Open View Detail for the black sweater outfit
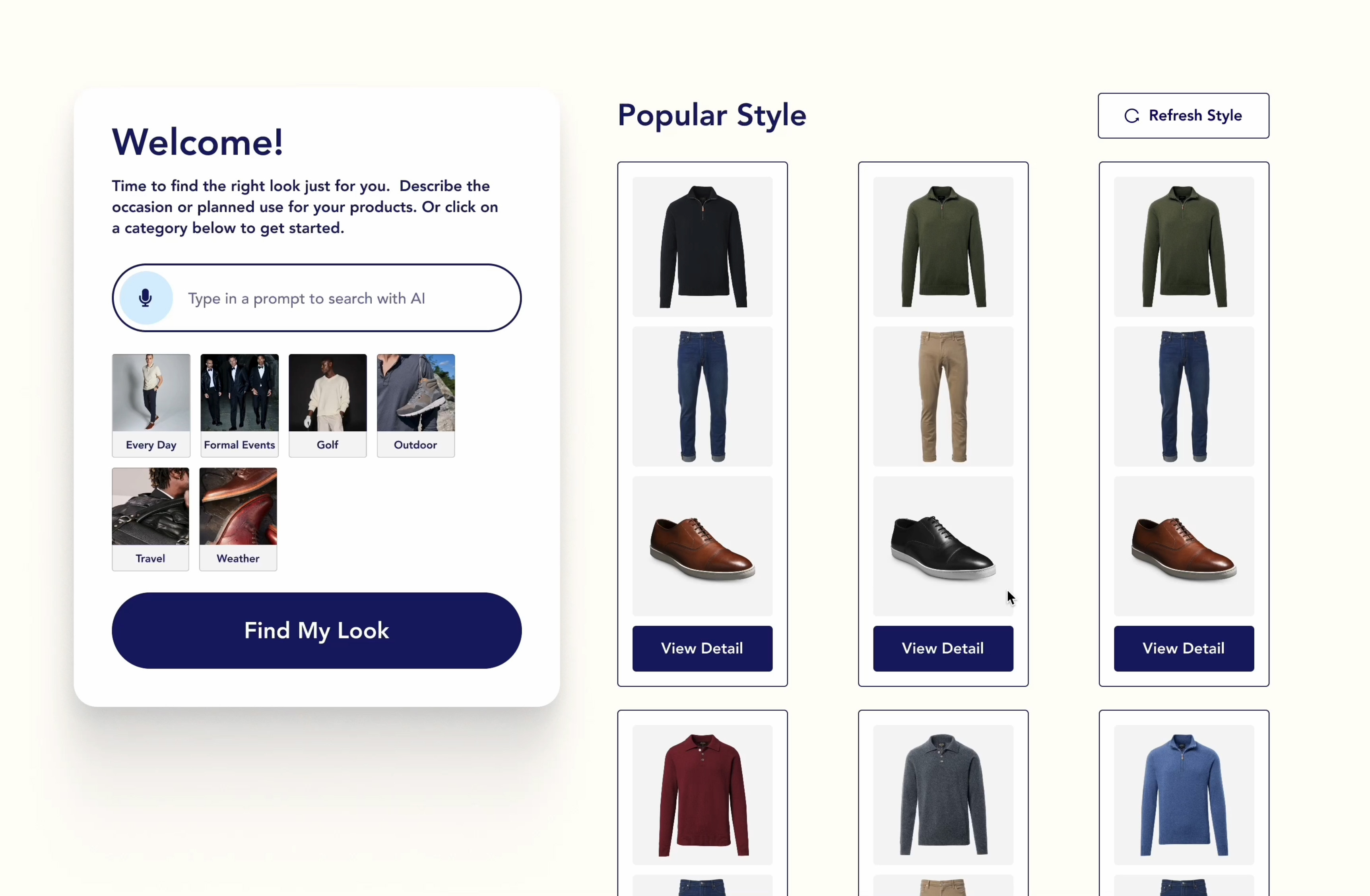Screen dimensions: 1370x896 click(x=702, y=648)
